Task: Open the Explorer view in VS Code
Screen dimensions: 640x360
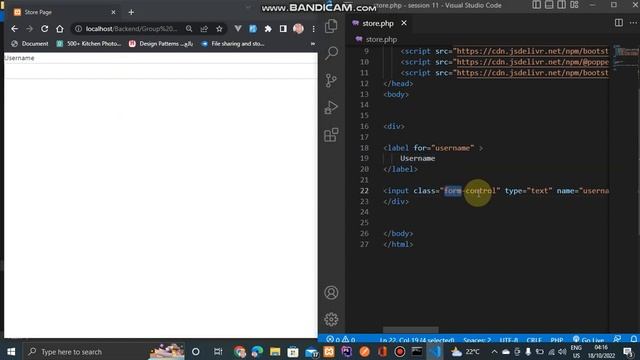Action: click(331, 27)
